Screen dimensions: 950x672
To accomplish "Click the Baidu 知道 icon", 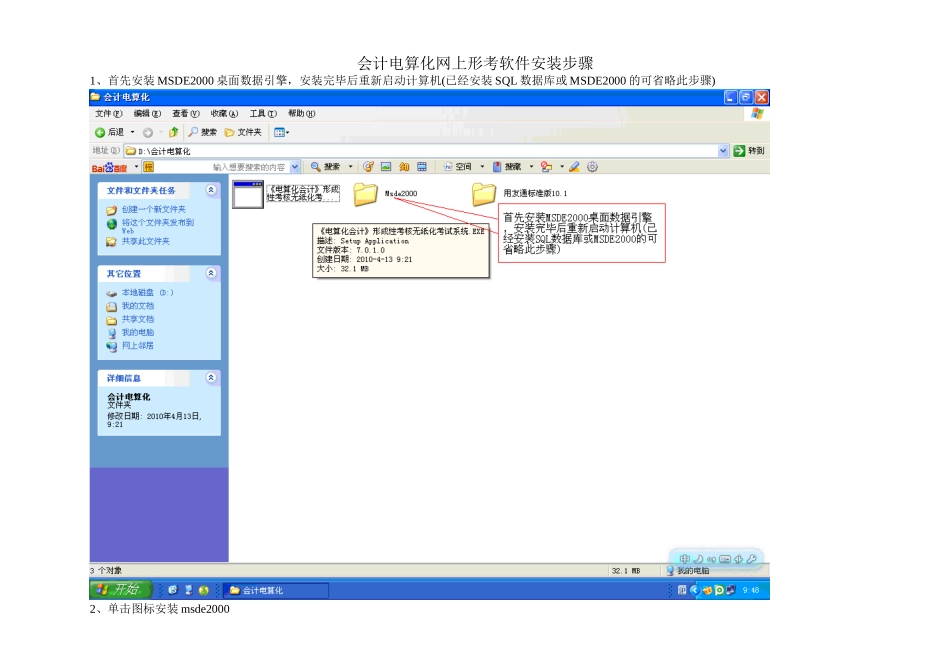I will tap(404, 167).
